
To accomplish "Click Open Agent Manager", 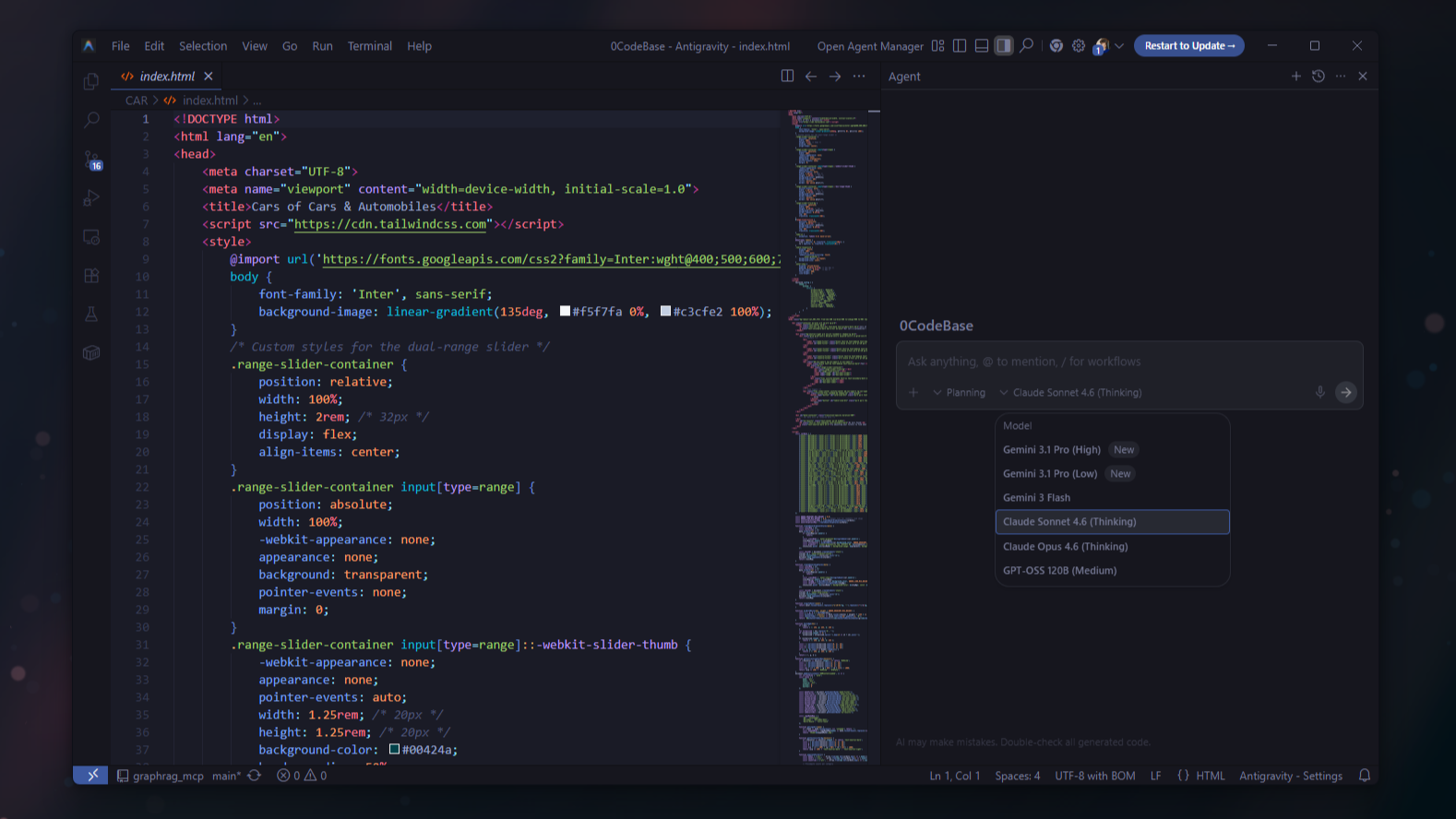I will pos(870,46).
